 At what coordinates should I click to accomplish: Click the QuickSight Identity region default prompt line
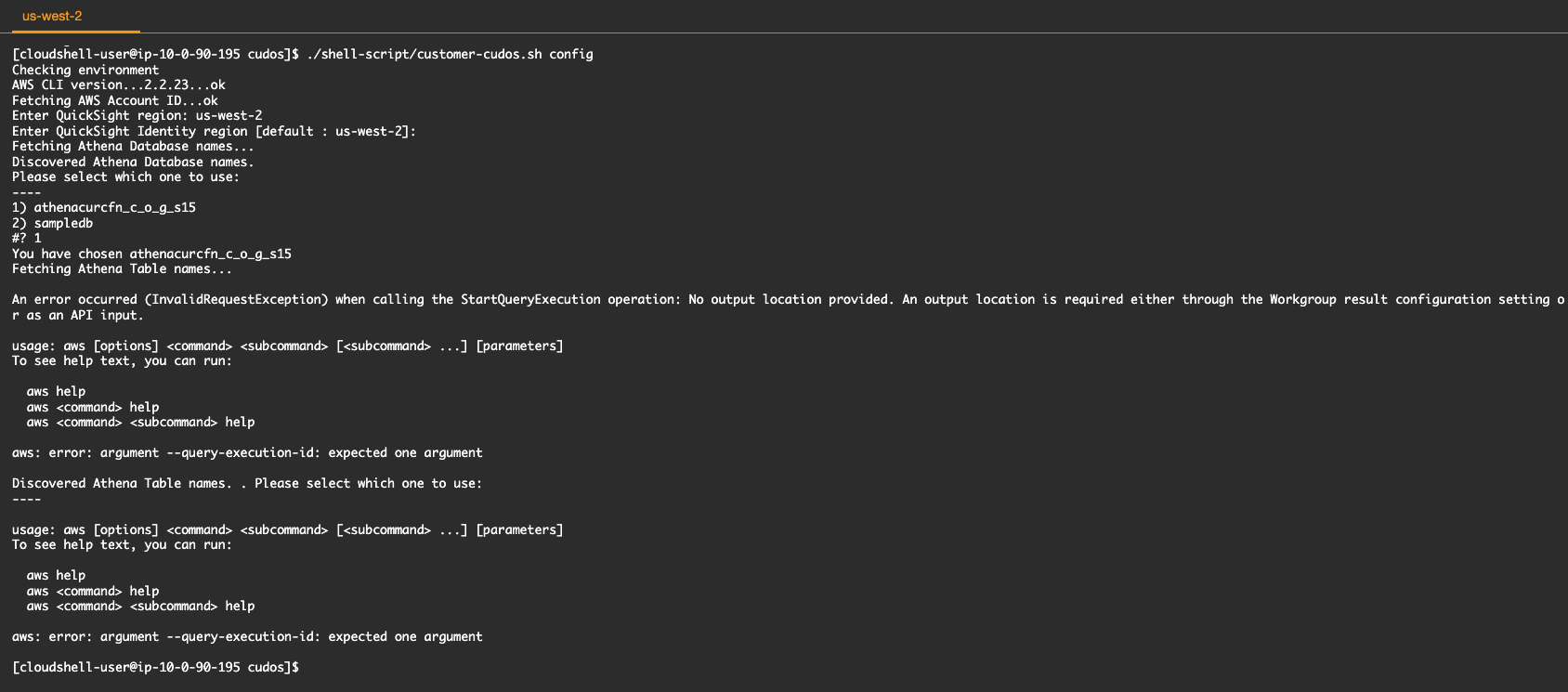(x=214, y=131)
